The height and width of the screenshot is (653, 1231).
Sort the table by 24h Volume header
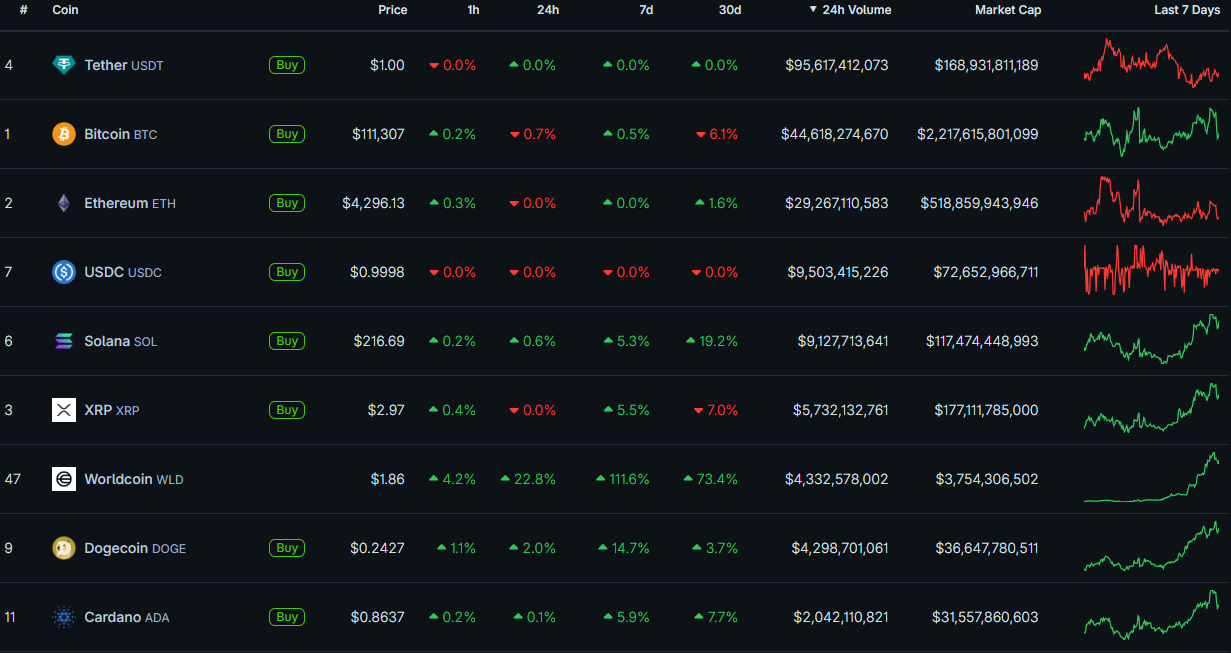pos(850,10)
